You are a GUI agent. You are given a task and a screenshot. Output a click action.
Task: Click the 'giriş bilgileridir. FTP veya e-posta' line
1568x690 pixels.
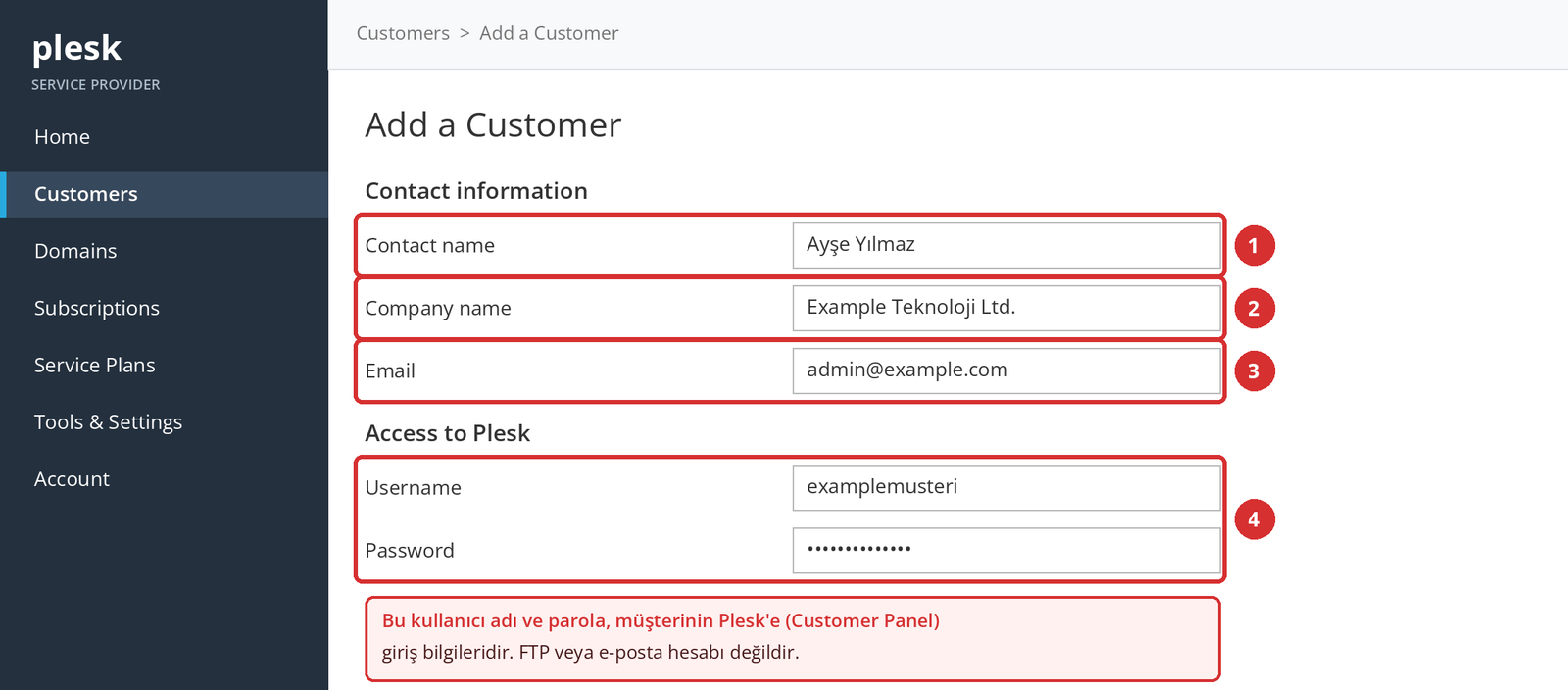(591, 652)
